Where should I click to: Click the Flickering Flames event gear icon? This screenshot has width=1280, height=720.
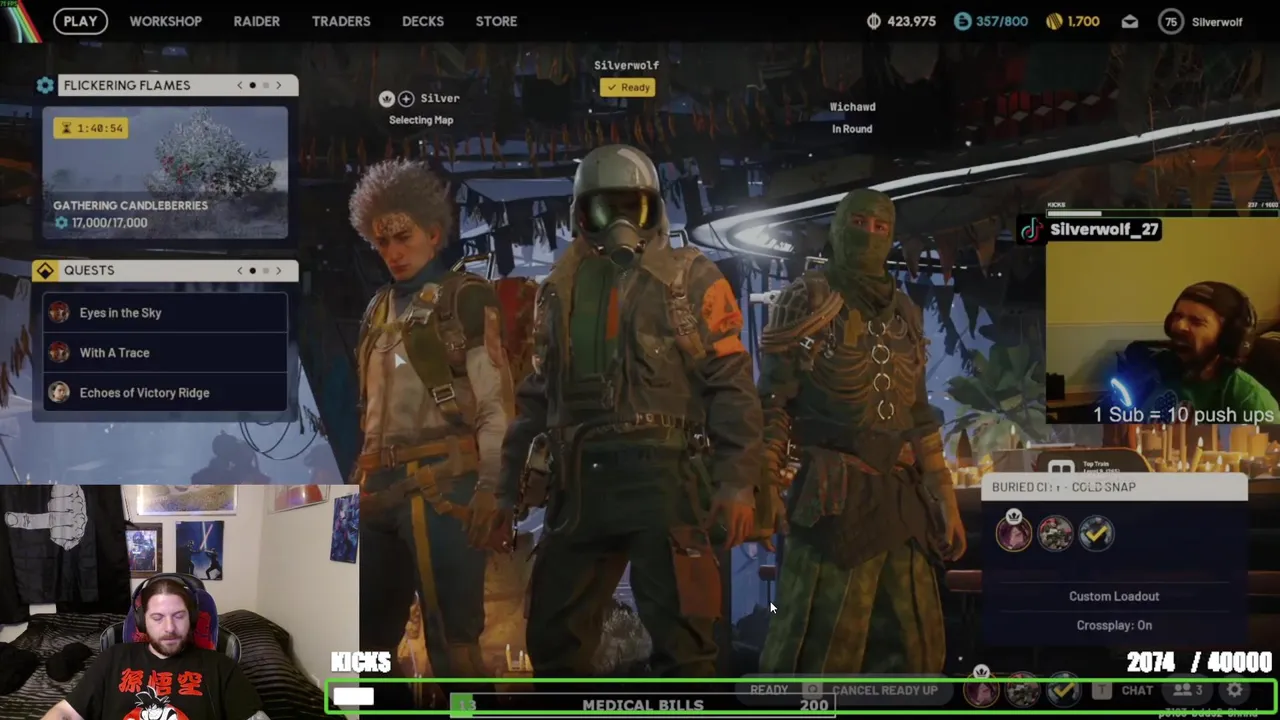(45, 85)
